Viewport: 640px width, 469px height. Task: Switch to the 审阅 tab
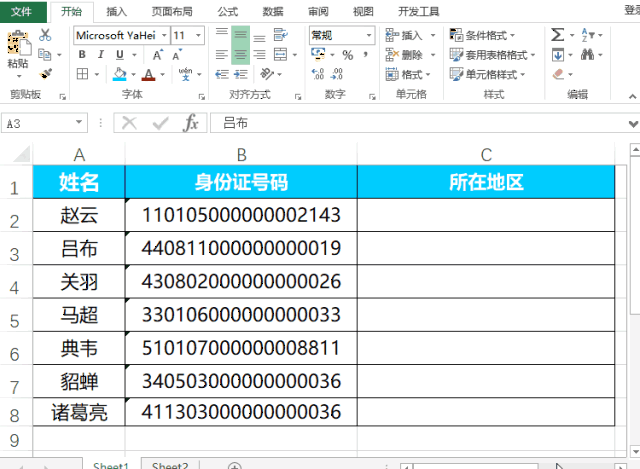318,11
